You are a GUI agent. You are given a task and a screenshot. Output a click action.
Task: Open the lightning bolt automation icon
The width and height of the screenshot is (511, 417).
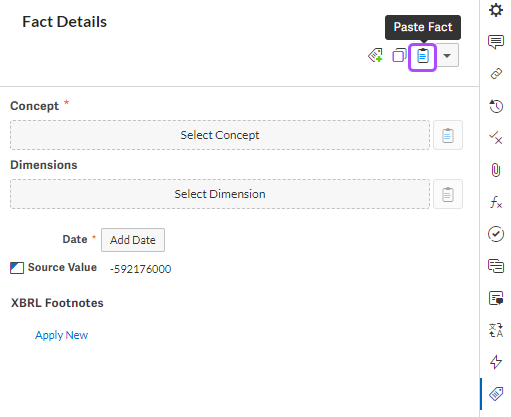(x=496, y=362)
